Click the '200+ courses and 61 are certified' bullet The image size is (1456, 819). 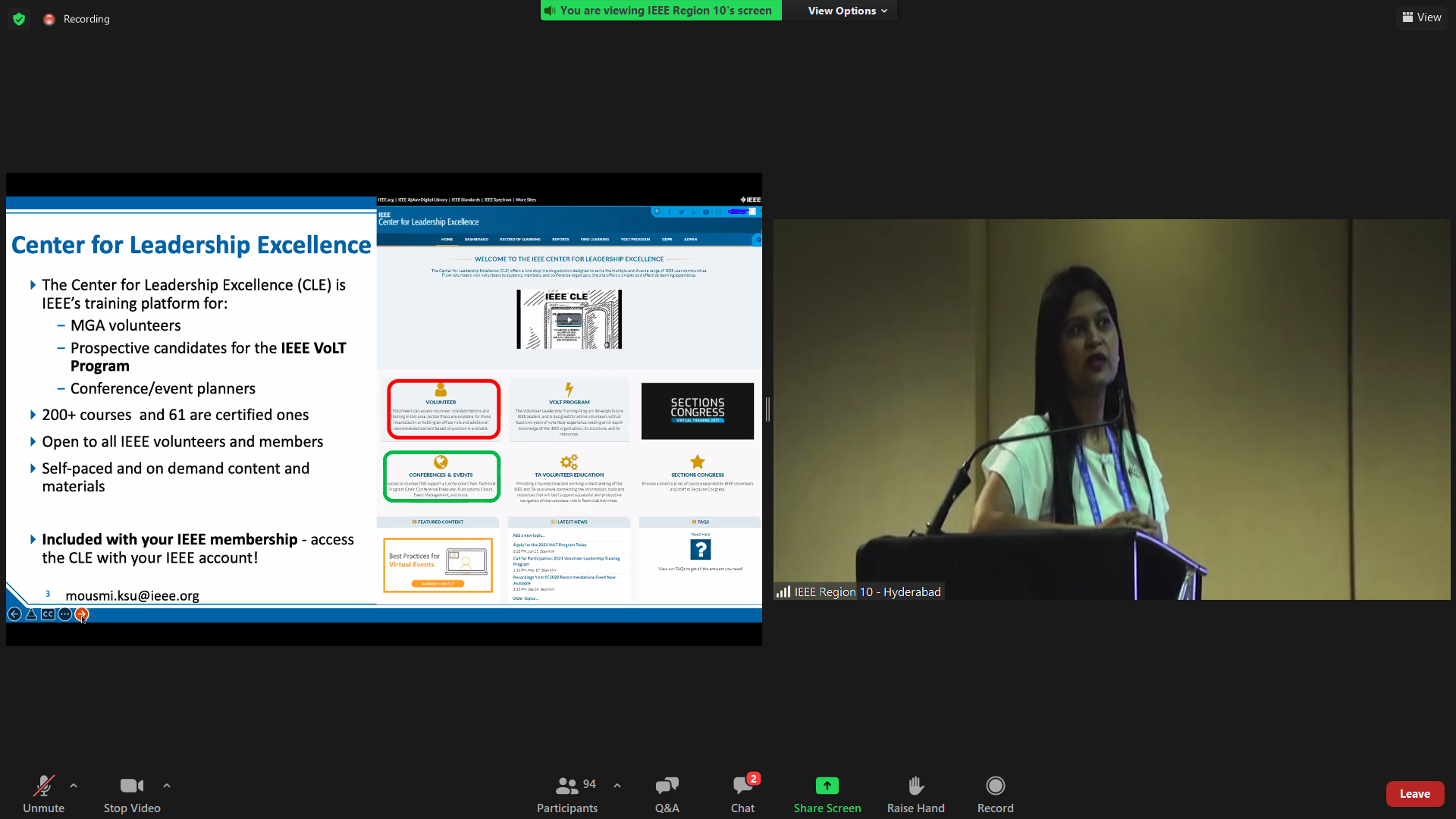click(175, 415)
